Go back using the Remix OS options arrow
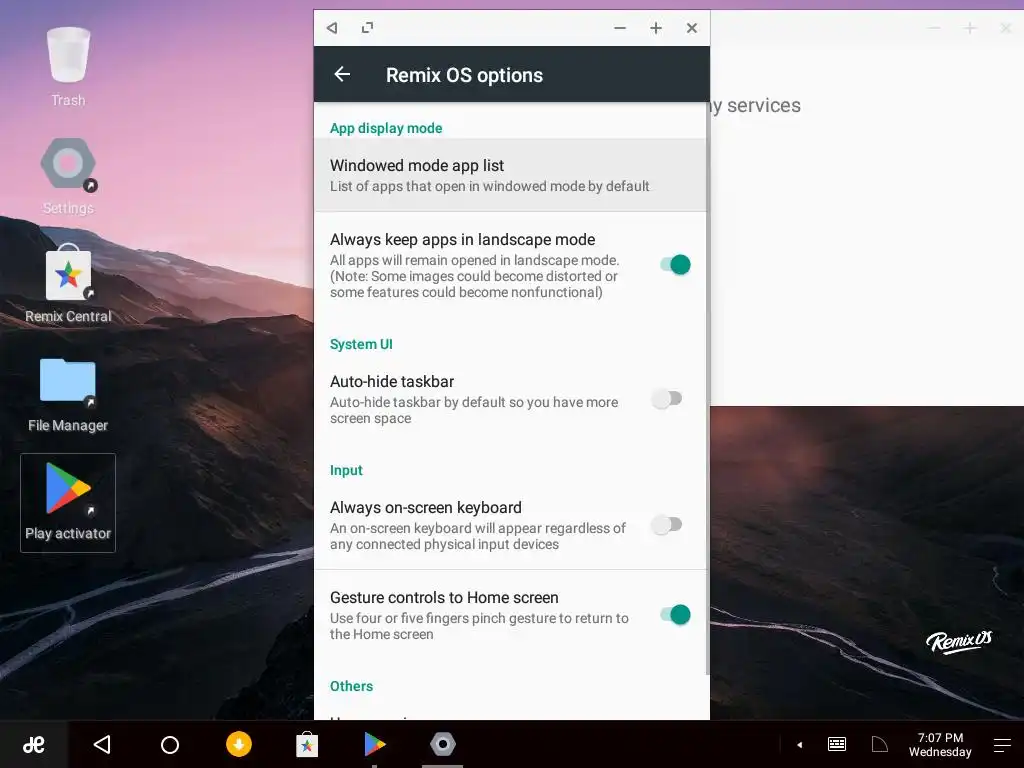This screenshot has height=768, width=1024. click(x=342, y=74)
